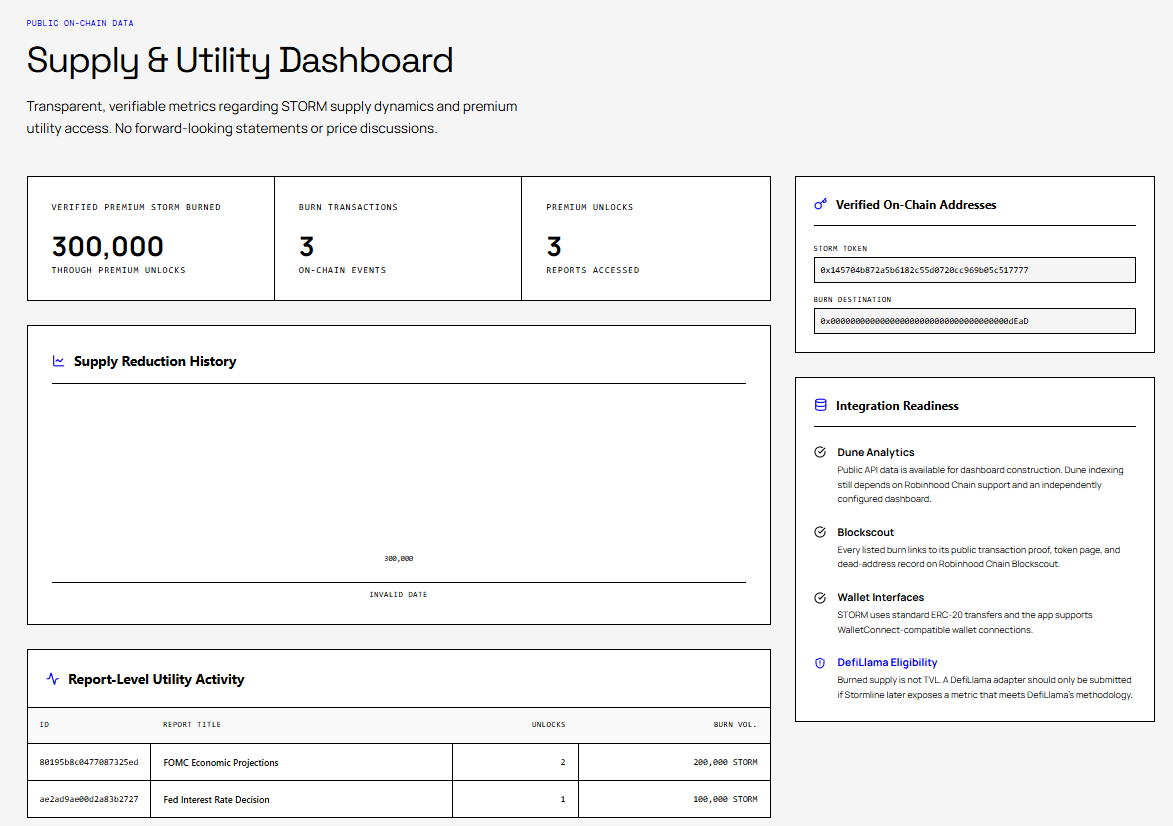The height and width of the screenshot is (826, 1173).
Task: Click the database icon beside Integration Readiness
Action: pyautogui.click(x=821, y=406)
